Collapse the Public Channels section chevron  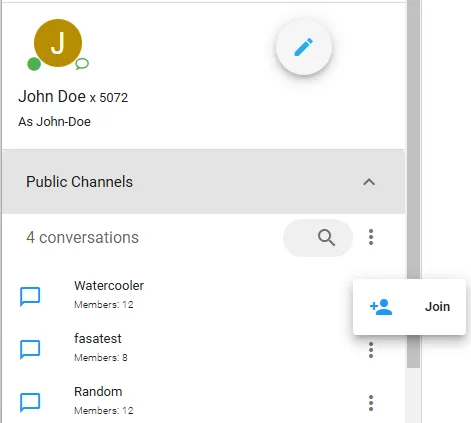[x=369, y=182]
